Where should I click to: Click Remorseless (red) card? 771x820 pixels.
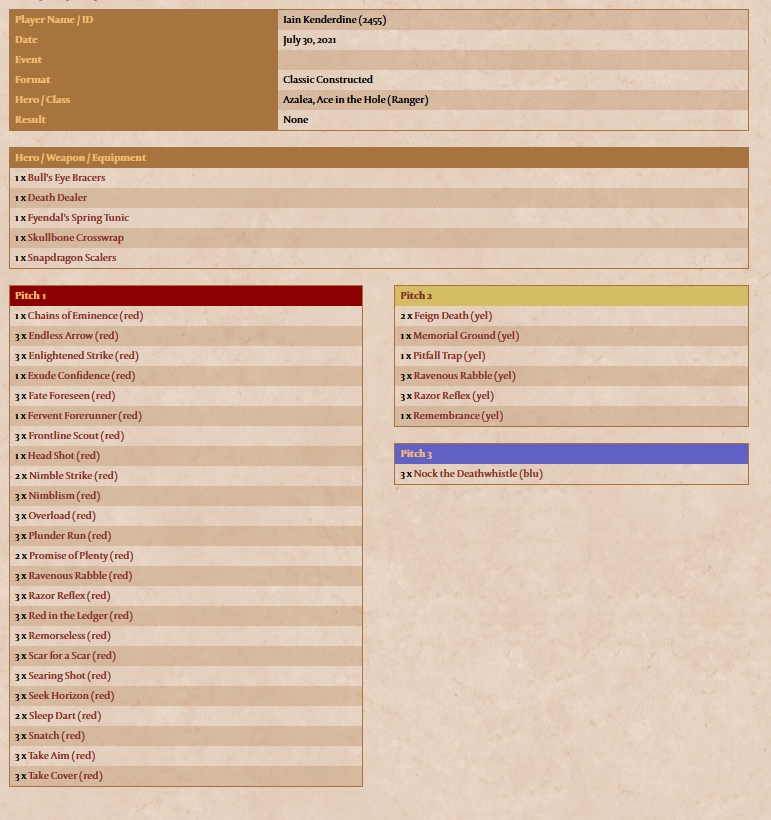tap(70, 635)
